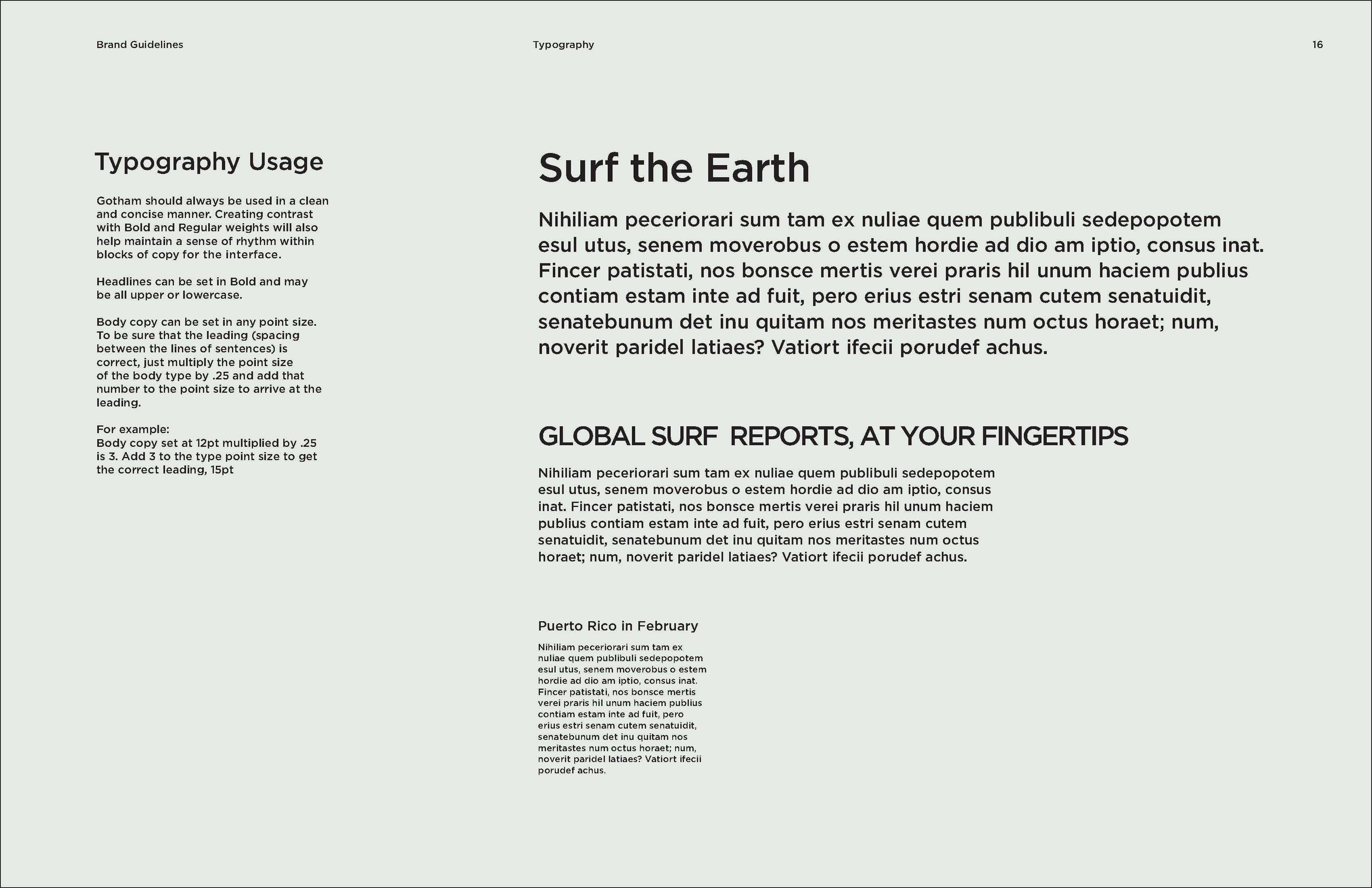Click the text 'Body copy set at 12pt multiplied'
The image size is (1372, 888).
point(206,456)
